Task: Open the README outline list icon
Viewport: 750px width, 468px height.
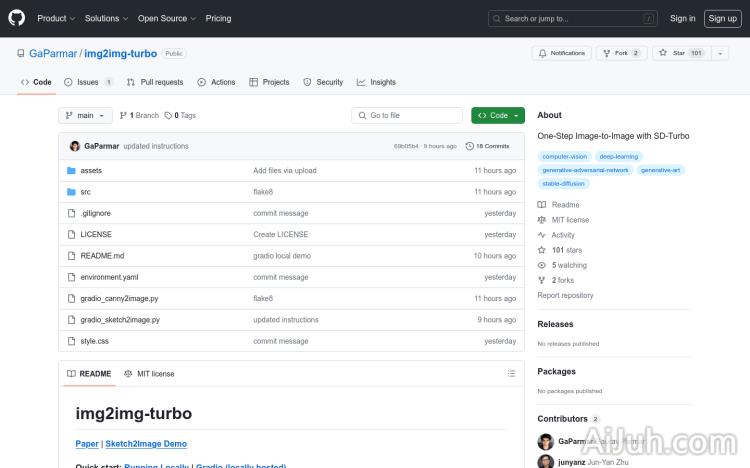Action: pos(512,374)
